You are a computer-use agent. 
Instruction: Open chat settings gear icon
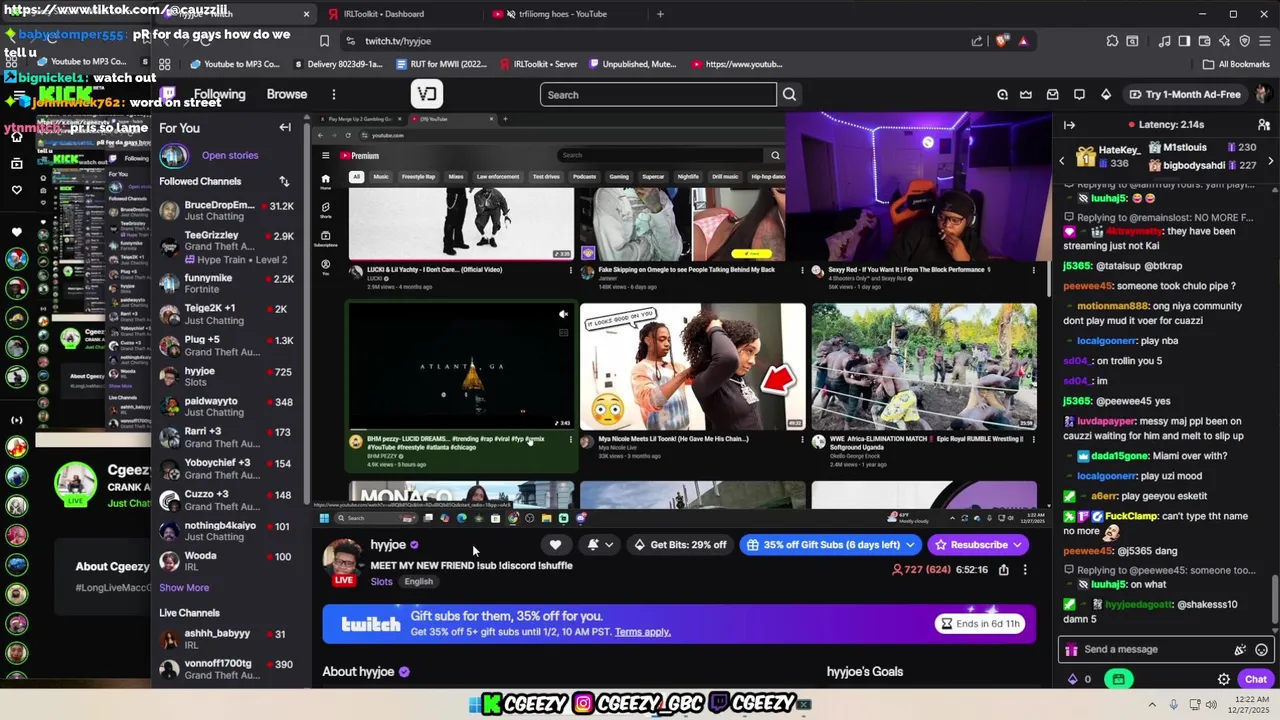pyautogui.click(x=1223, y=679)
